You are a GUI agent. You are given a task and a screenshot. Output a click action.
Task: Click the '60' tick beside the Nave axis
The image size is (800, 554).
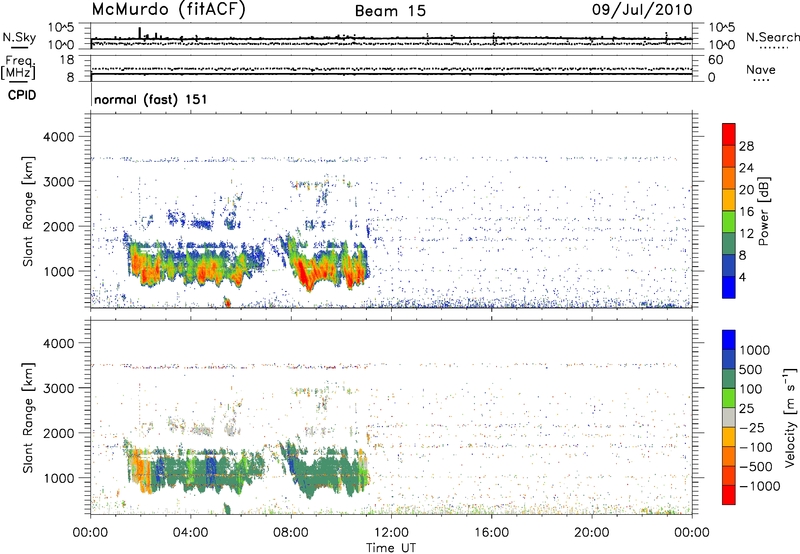point(715,60)
